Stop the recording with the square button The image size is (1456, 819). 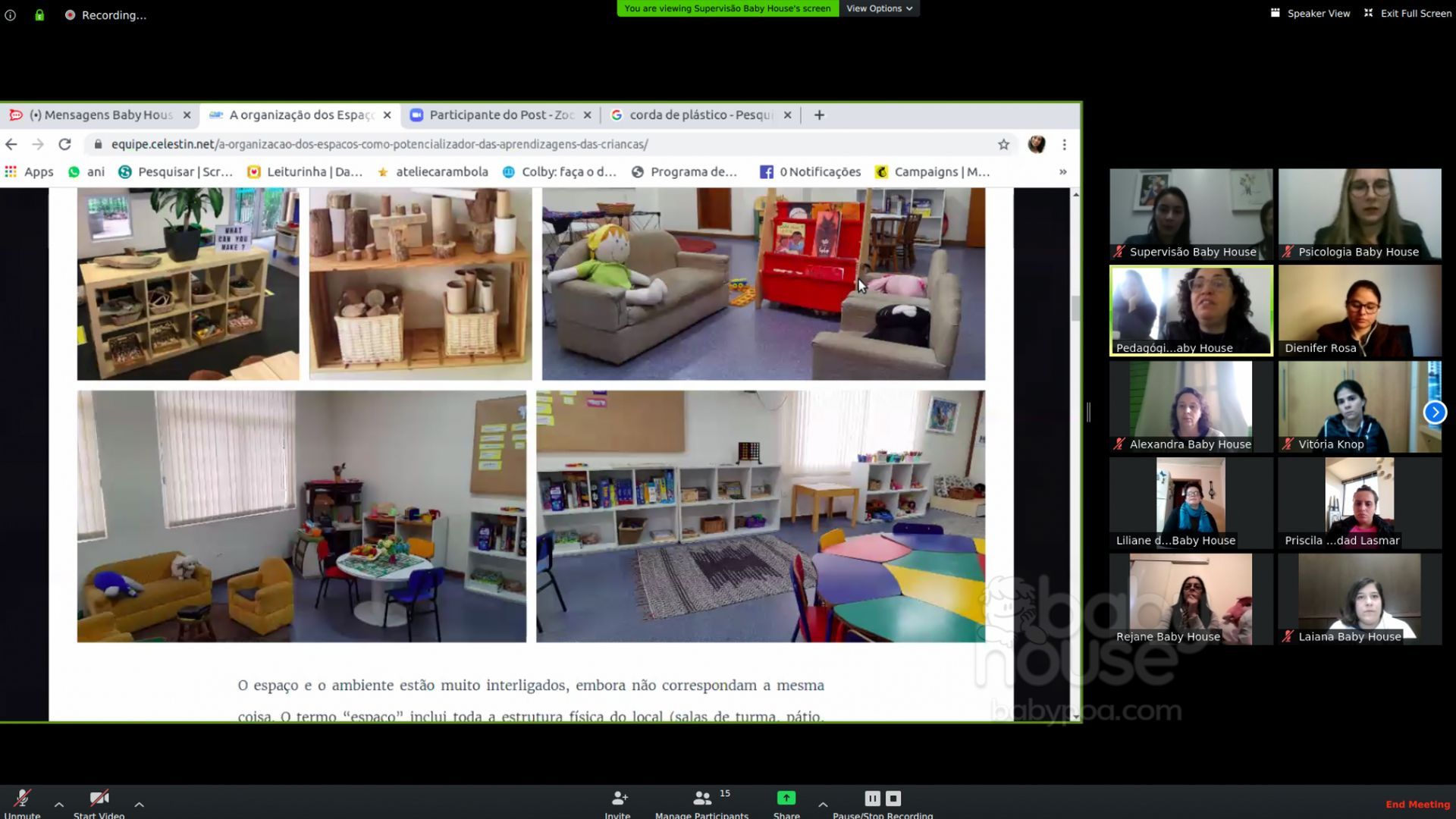tap(893, 799)
